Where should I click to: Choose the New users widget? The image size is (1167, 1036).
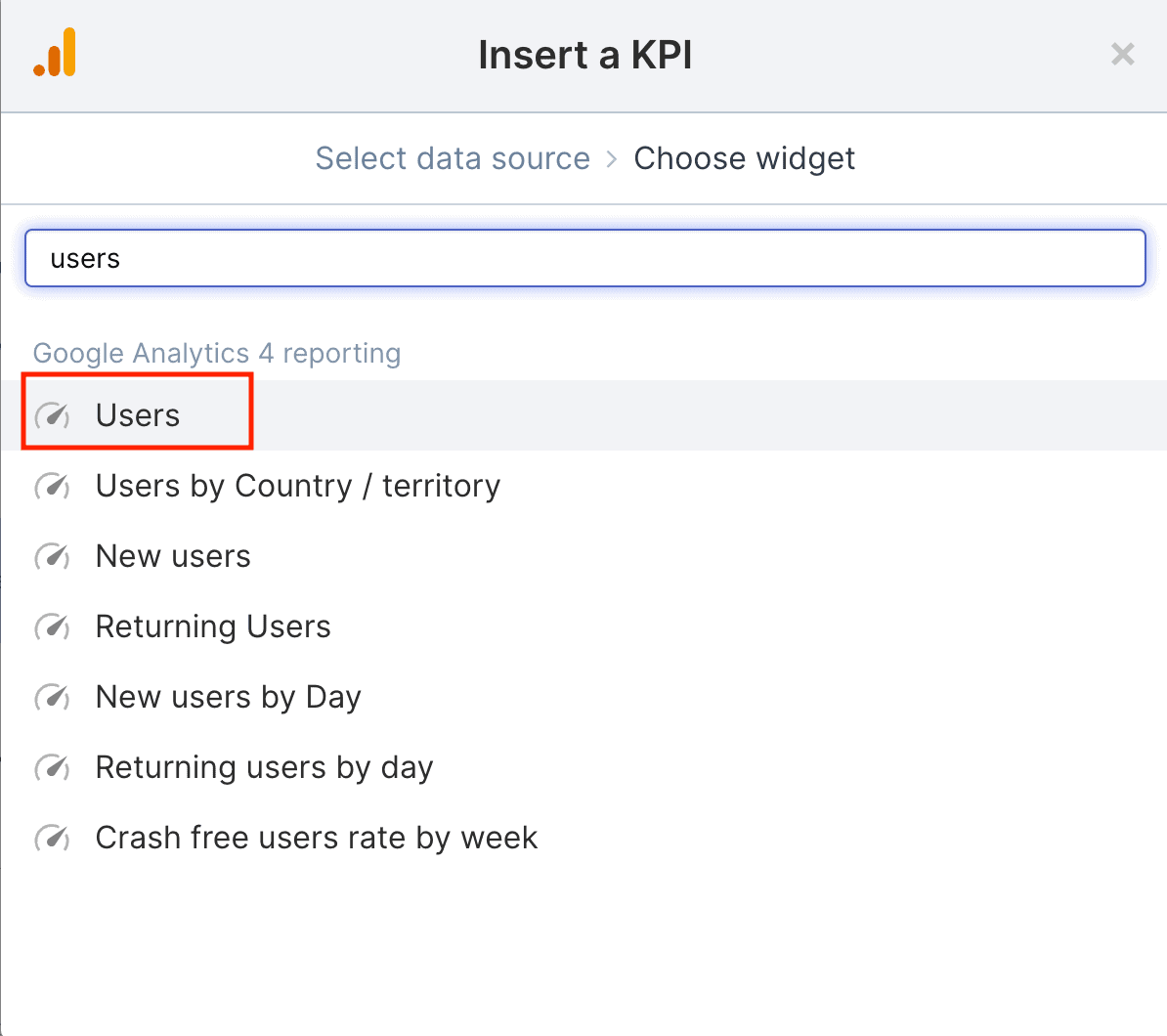[583, 556]
